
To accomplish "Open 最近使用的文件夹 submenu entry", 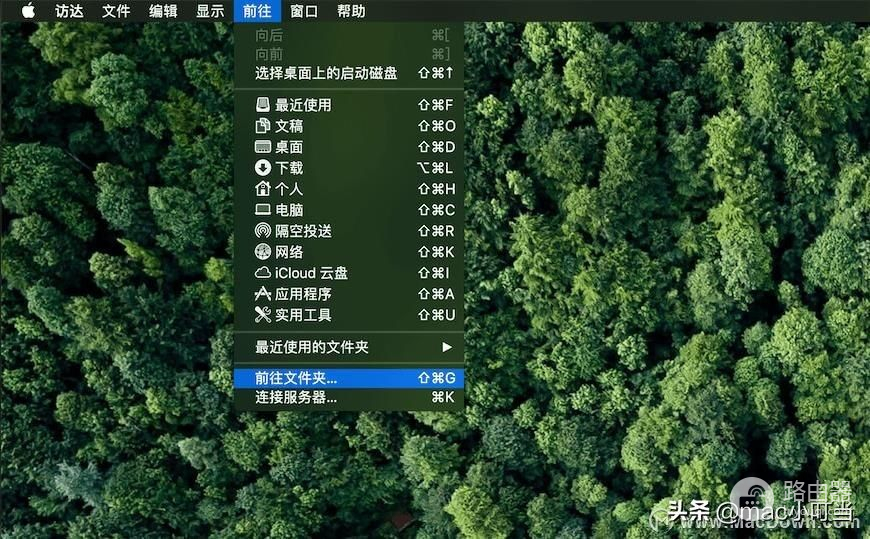I will pos(349,347).
